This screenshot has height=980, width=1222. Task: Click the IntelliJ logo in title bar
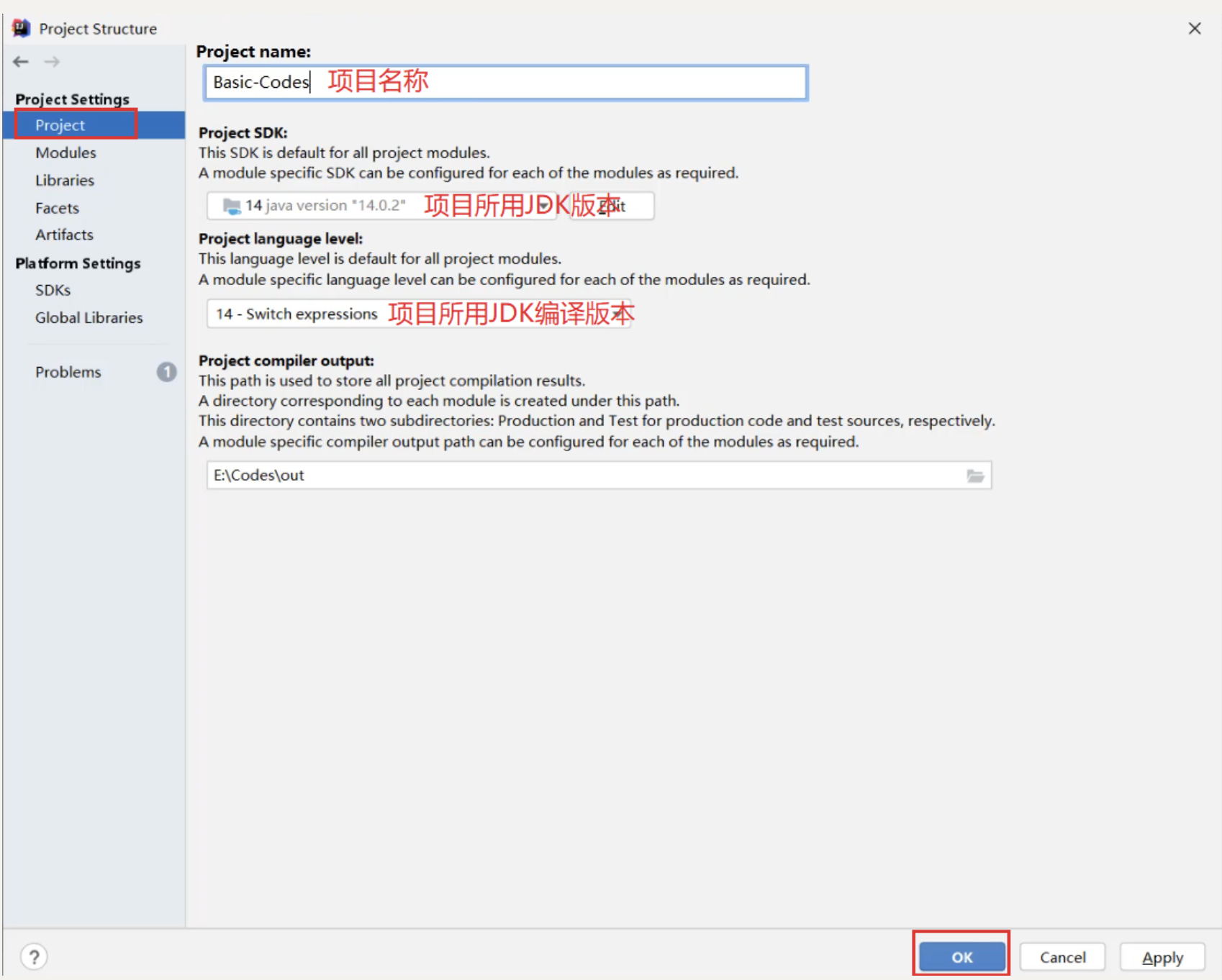tap(21, 29)
